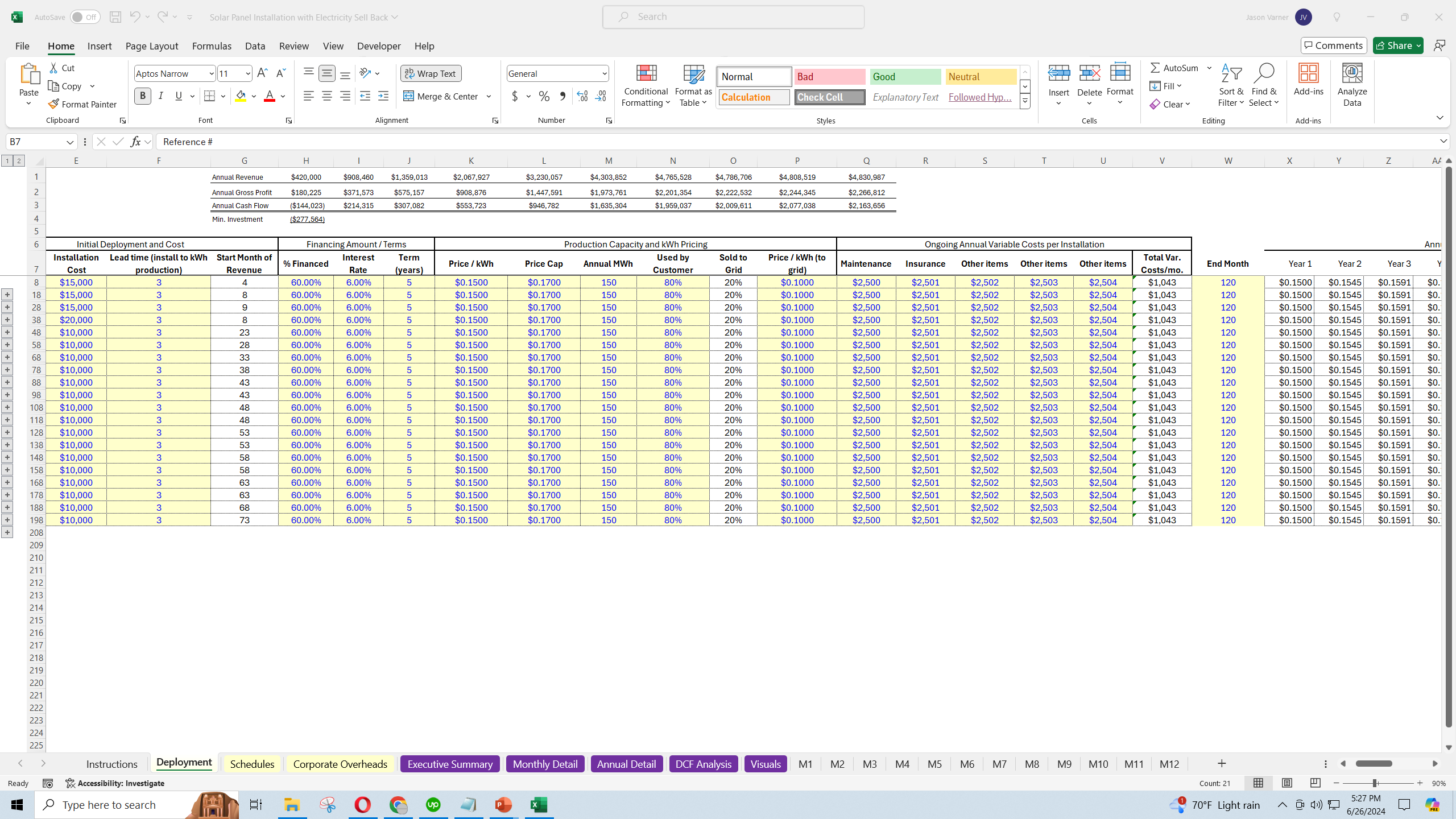Apply Underline formatting
Image resolution: width=1456 pixels, height=819 pixels.
179,96
